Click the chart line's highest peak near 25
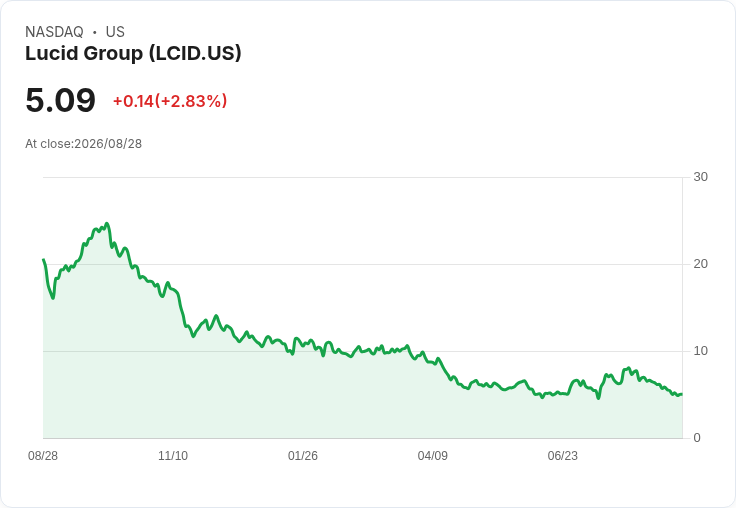The width and height of the screenshot is (736, 508). point(107,223)
